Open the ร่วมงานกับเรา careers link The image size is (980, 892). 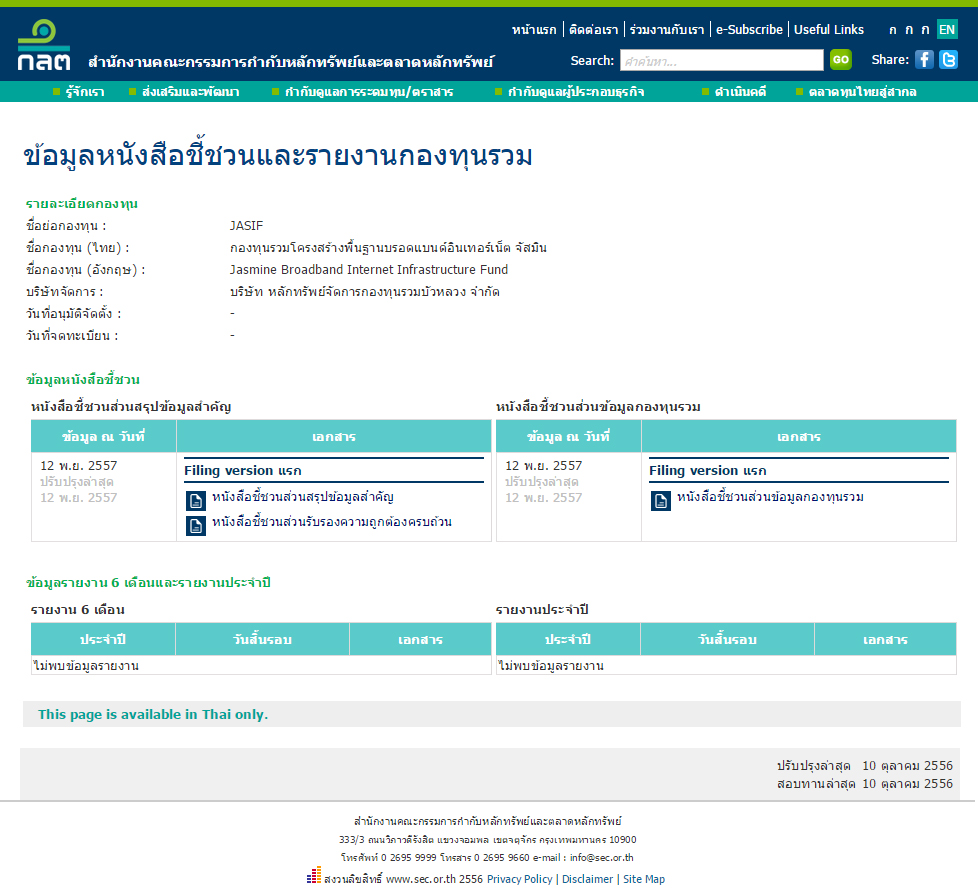[x=667, y=29]
